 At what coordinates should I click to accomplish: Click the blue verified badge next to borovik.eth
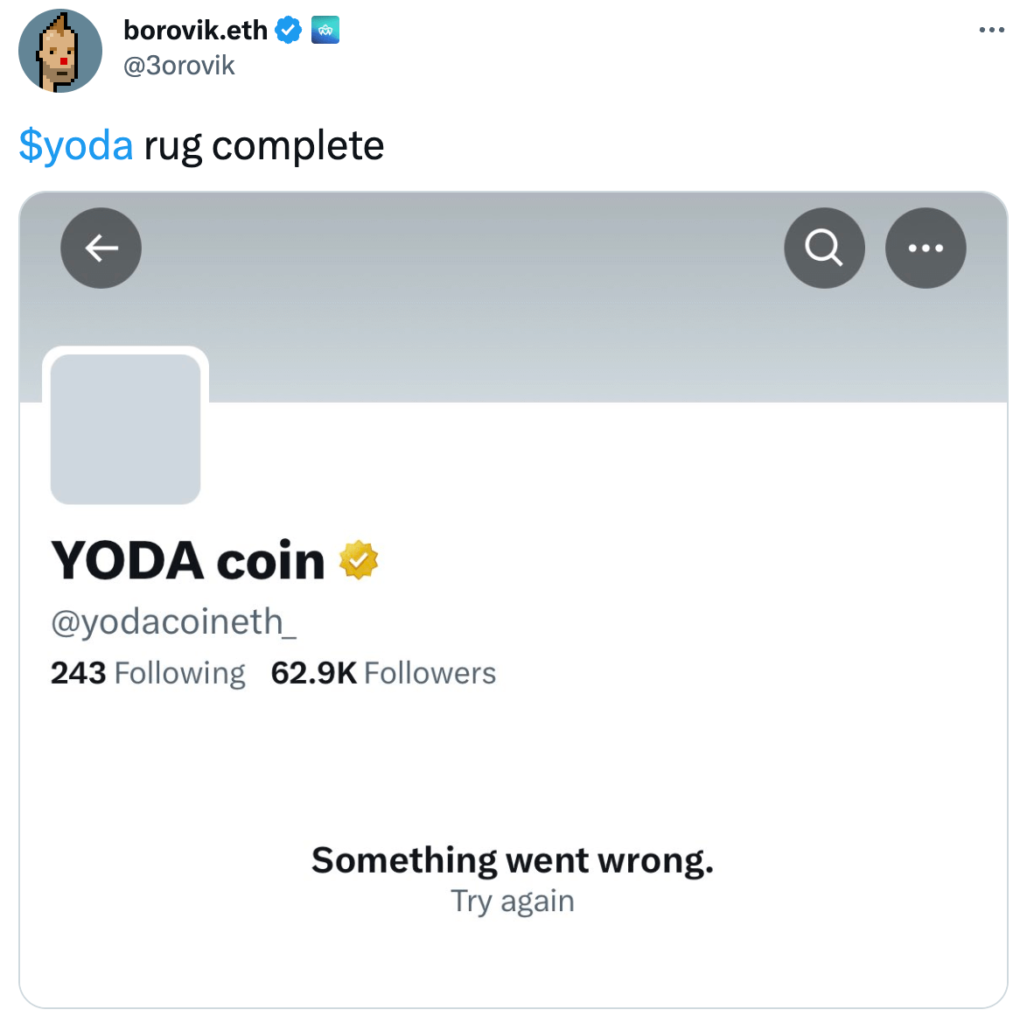tap(288, 30)
